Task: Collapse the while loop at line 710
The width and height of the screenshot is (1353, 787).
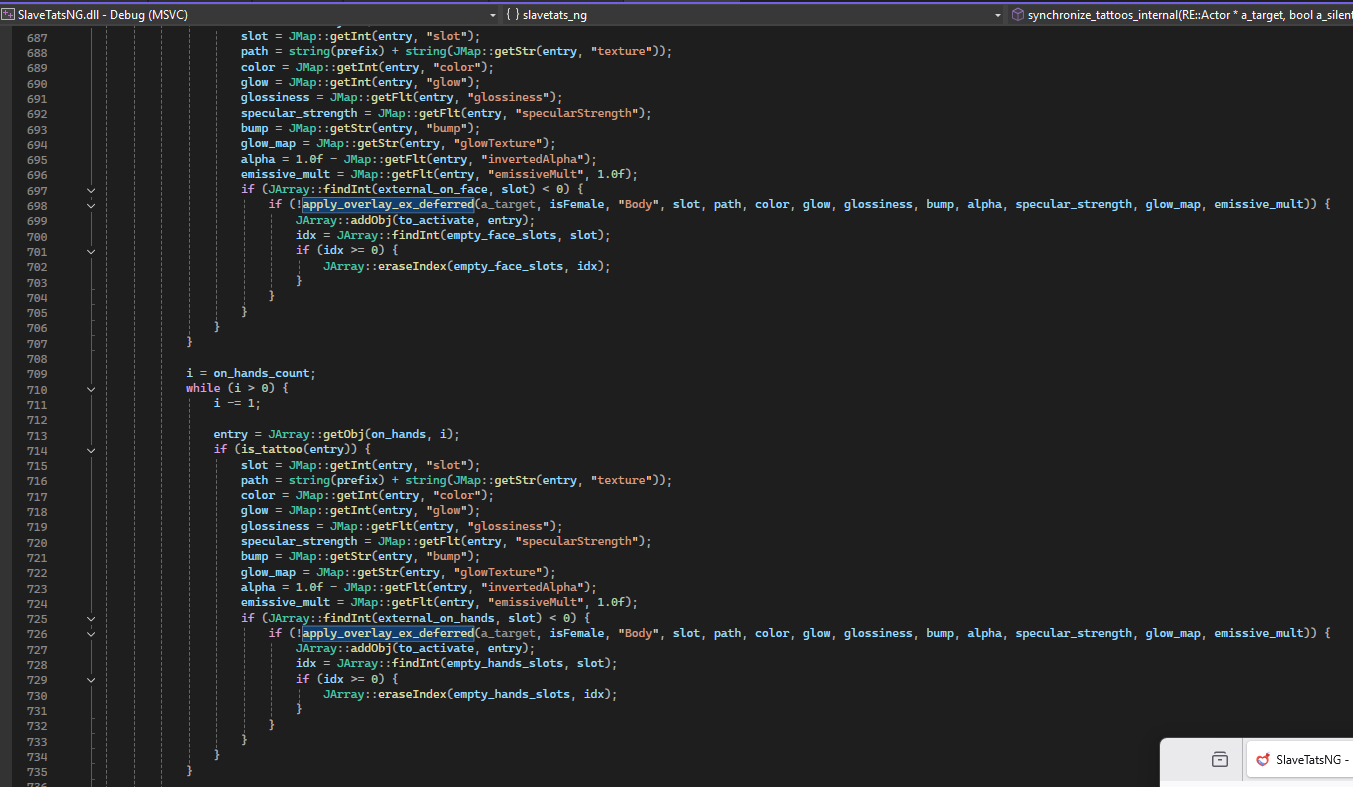Action: pyautogui.click(x=91, y=389)
